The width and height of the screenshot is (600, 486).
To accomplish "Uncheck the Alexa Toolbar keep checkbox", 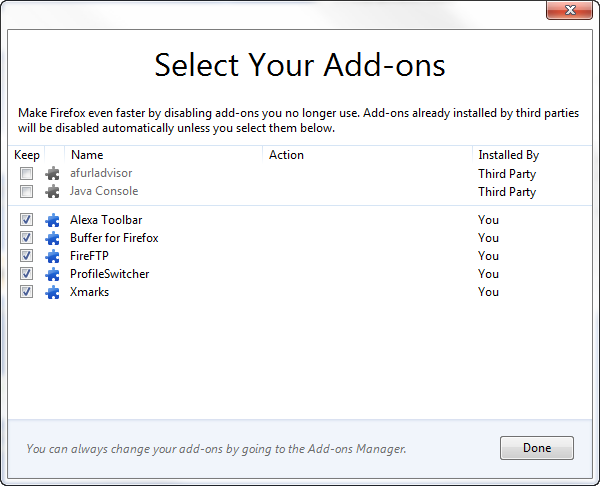I will [x=27, y=220].
